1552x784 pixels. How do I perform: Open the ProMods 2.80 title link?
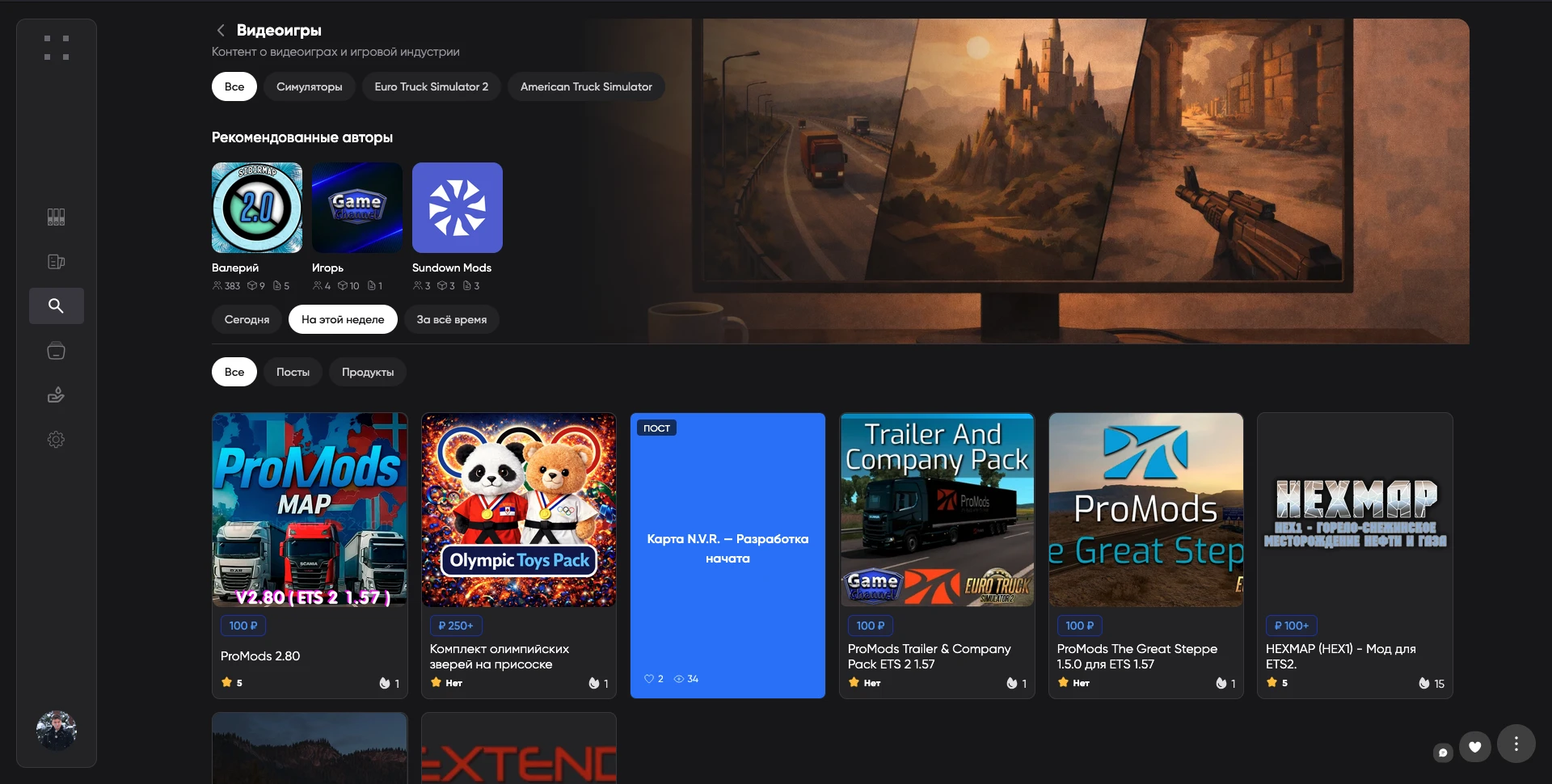[260, 655]
